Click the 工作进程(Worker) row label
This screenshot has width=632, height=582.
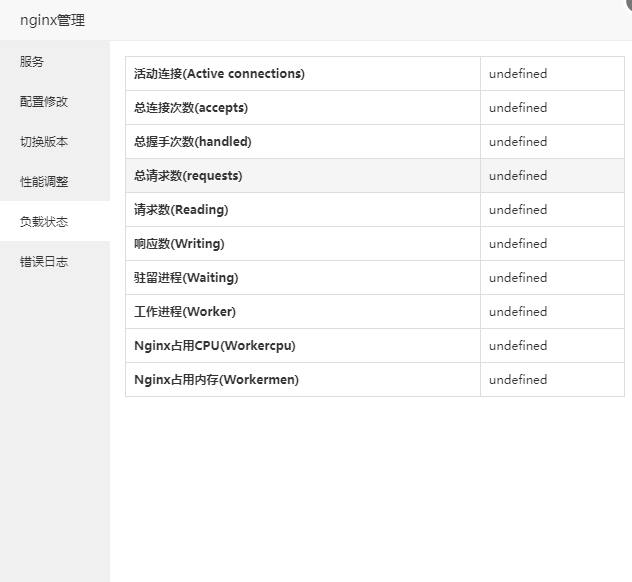pyautogui.click(x=185, y=312)
